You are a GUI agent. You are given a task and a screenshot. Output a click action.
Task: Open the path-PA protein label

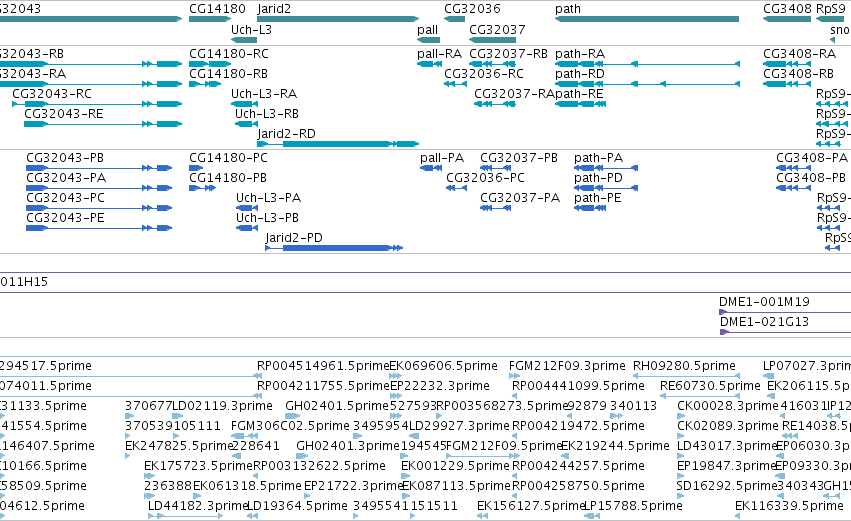click(x=599, y=158)
